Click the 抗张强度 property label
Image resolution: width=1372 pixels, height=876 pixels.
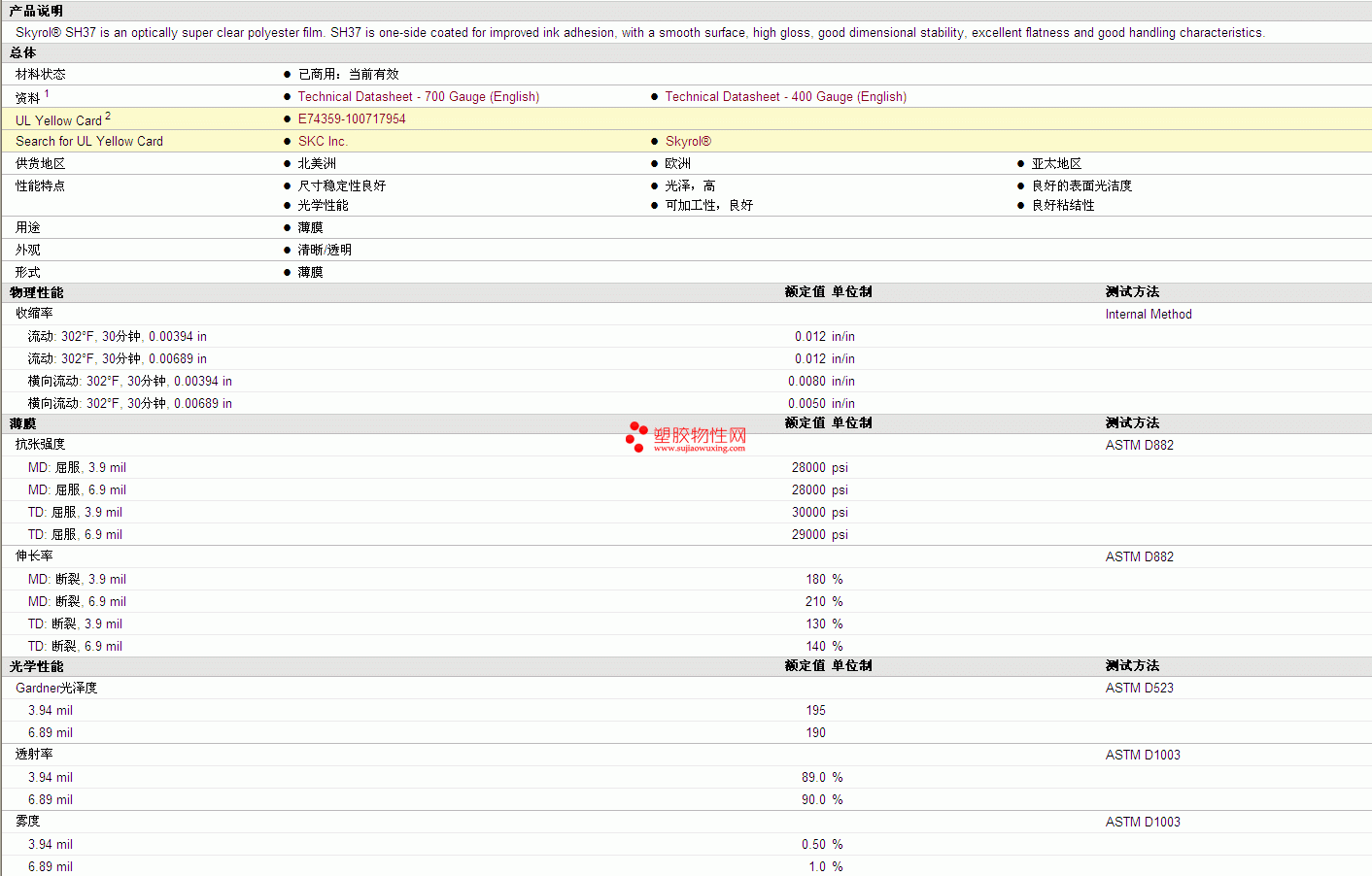click(41, 444)
